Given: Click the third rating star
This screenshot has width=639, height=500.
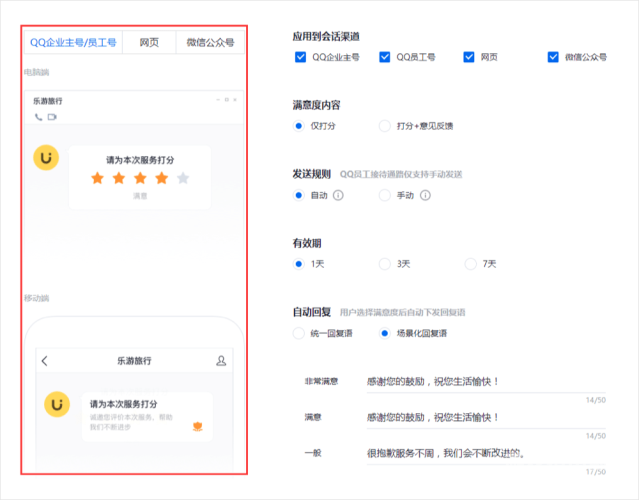Looking at the screenshot, I should [140, 178].
